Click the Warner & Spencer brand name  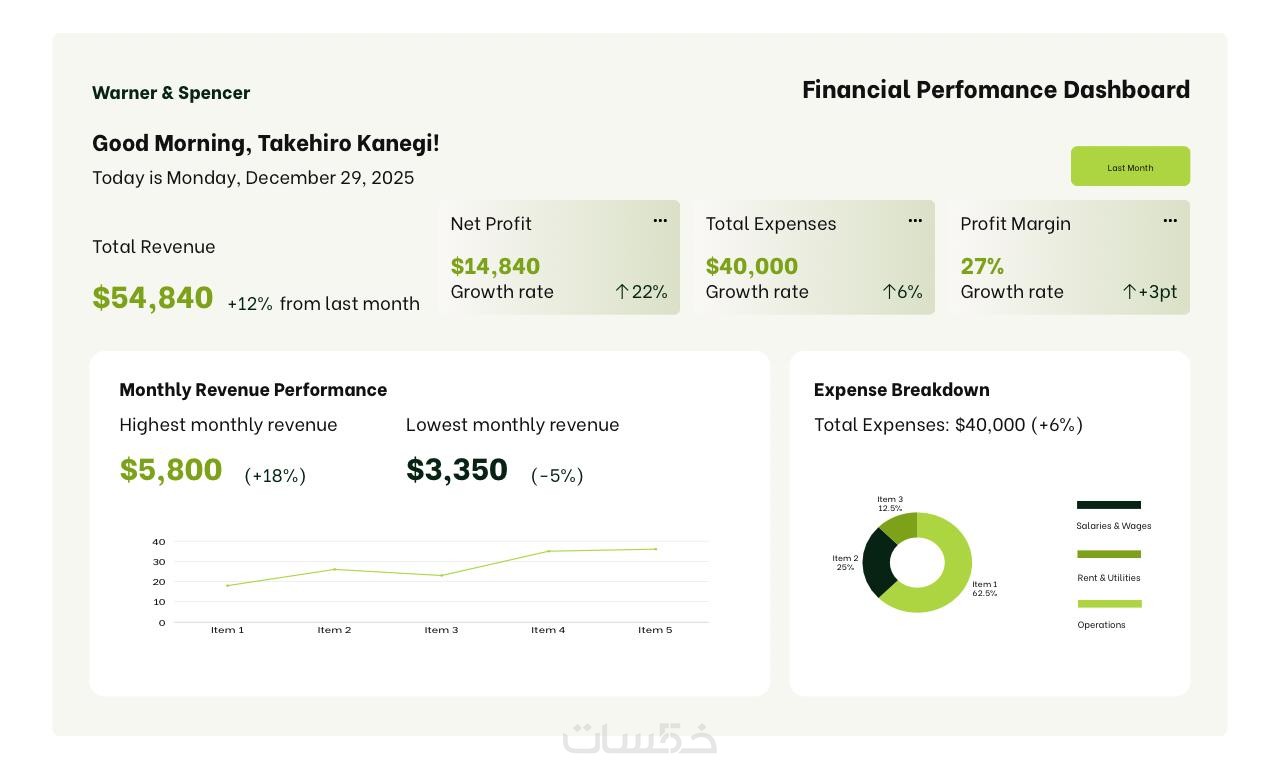[171, 93]
